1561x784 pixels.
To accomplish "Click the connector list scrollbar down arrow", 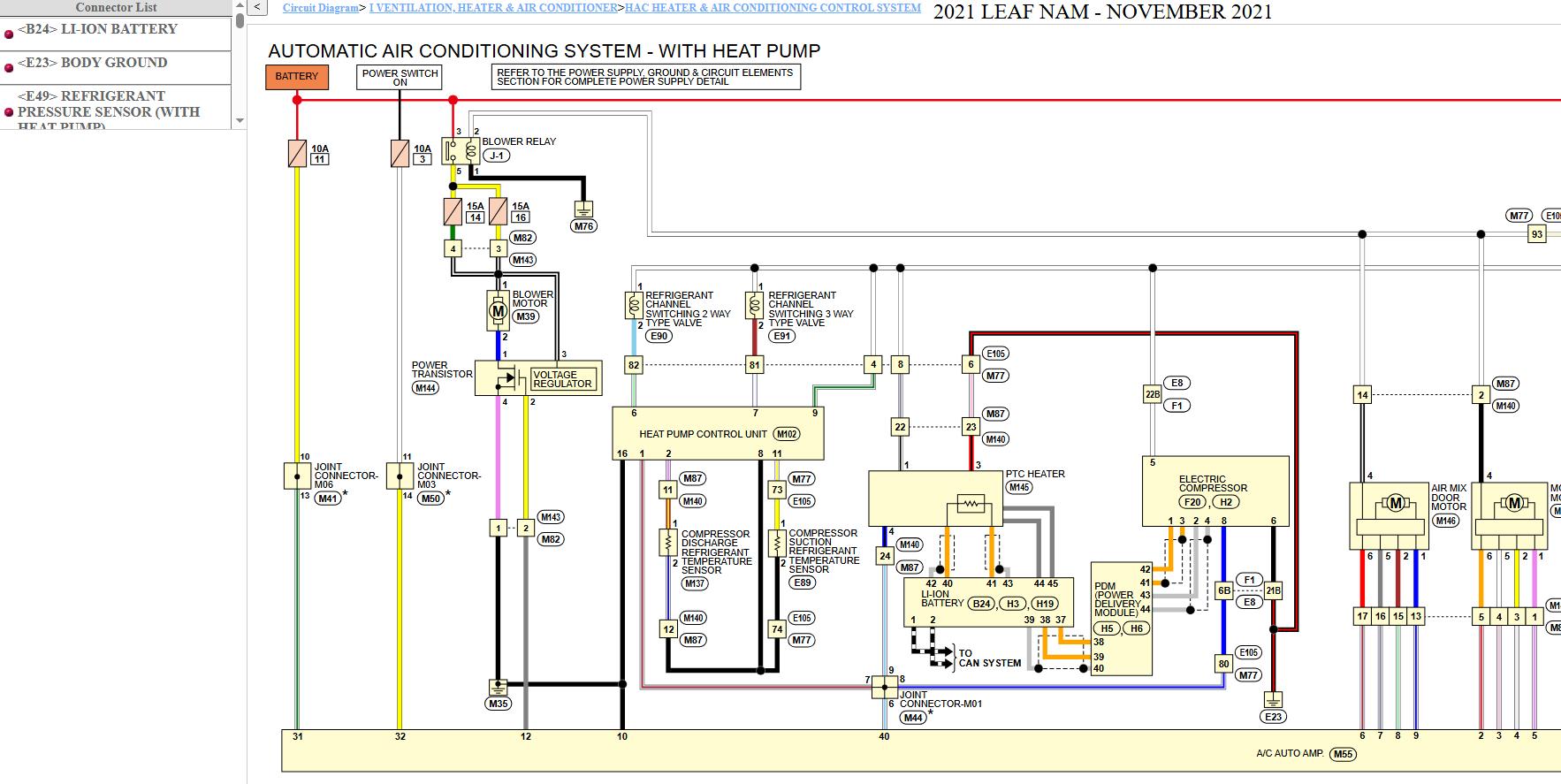I will click(240, 120).
